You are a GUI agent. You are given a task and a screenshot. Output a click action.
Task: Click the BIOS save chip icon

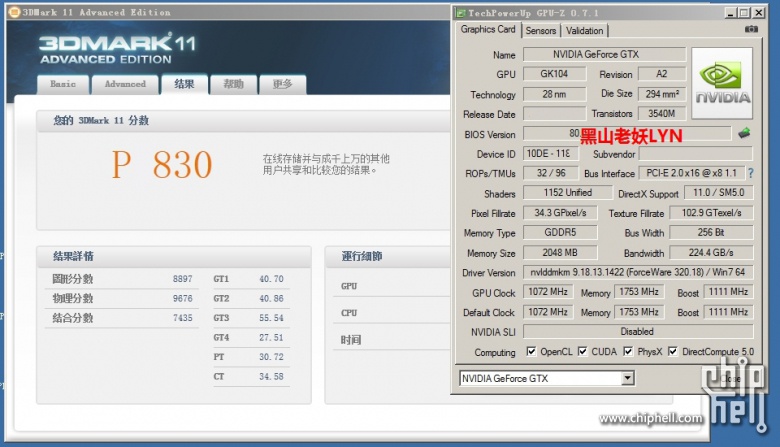(745, 133)
